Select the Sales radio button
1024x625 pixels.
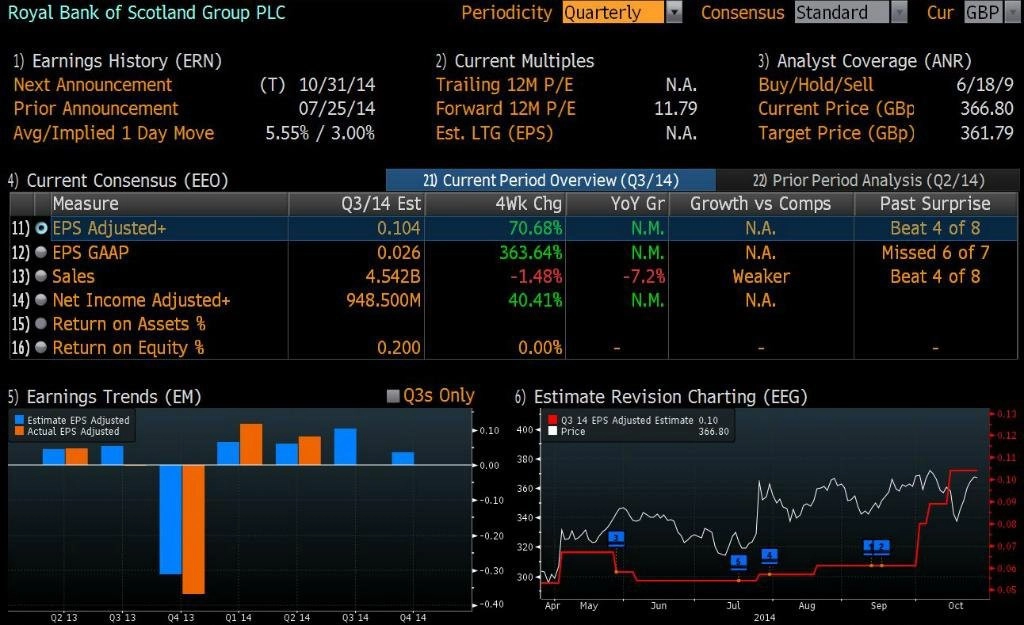pos(41,276)
